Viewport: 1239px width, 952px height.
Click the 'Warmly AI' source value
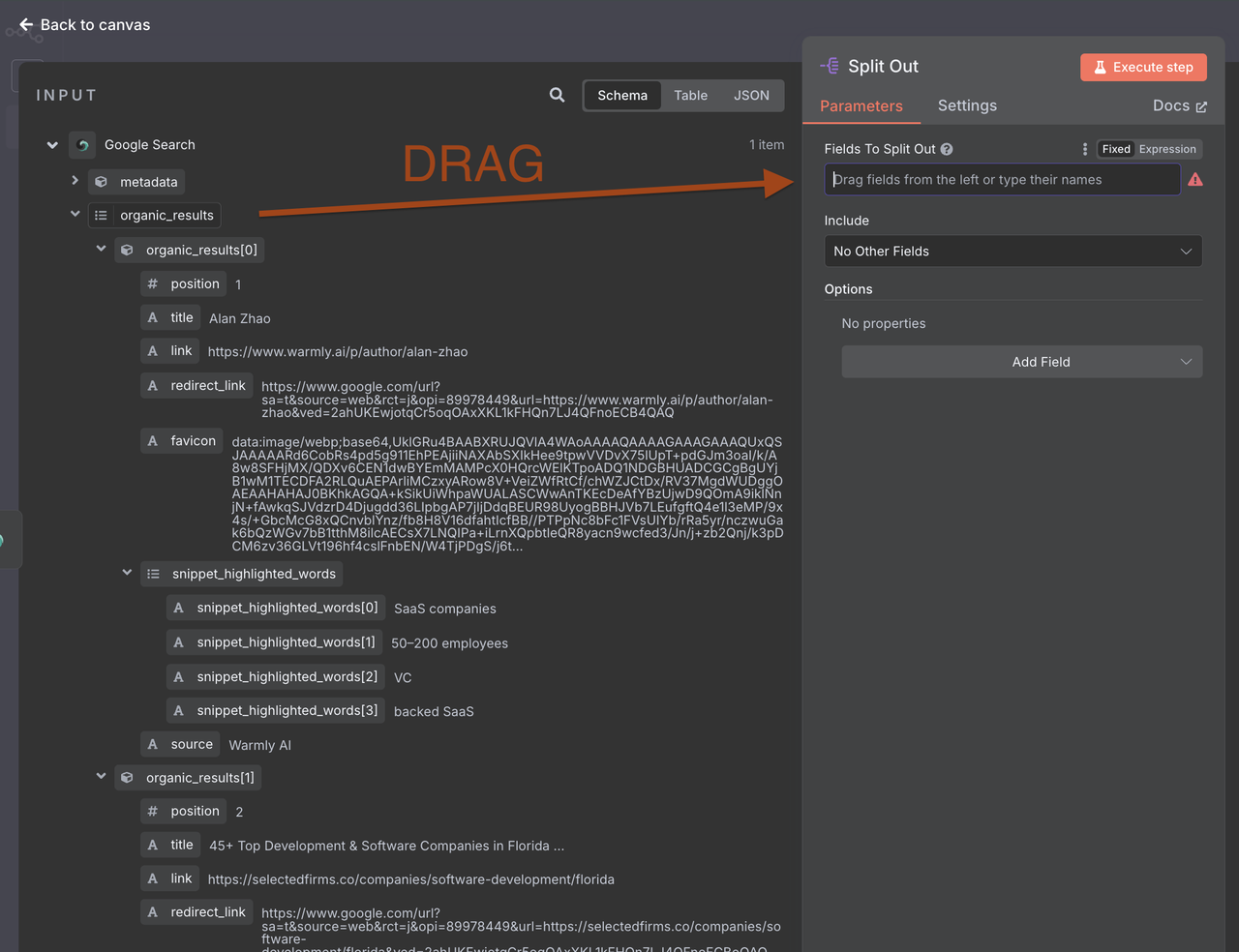[x=259, y=745]
